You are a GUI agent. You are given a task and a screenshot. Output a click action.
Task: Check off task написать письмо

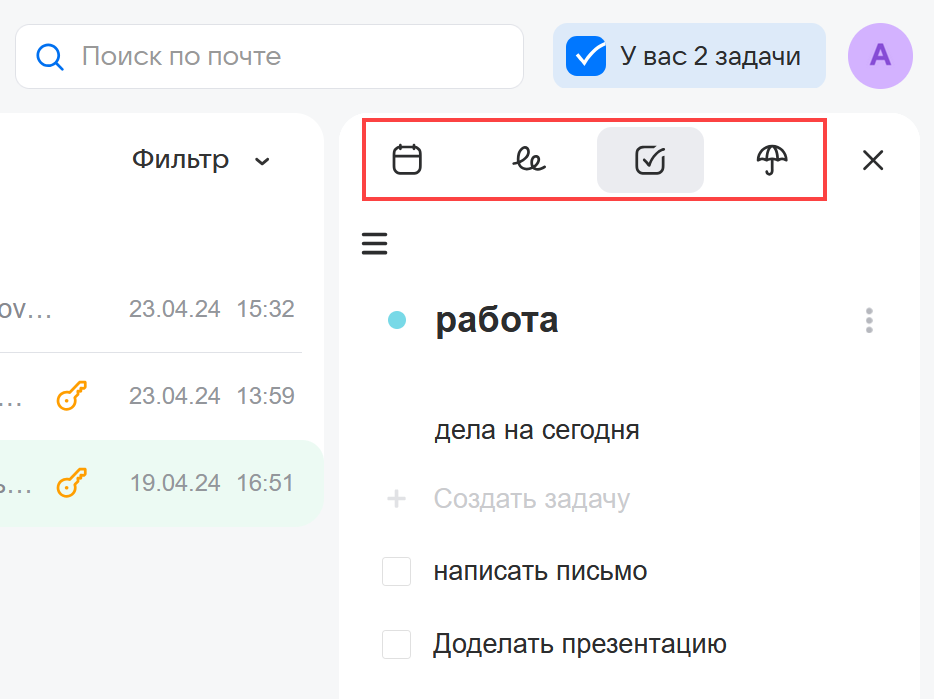(397, 572)
